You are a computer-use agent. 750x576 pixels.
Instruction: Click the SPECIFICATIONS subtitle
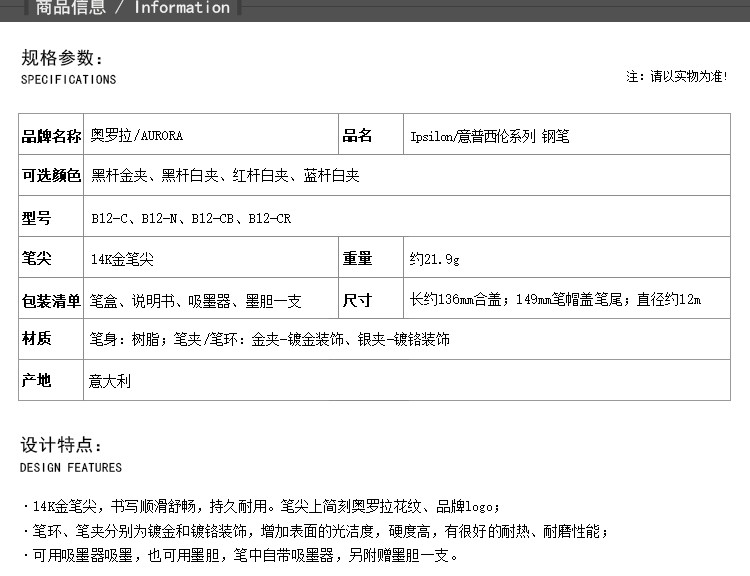point(68,79)
